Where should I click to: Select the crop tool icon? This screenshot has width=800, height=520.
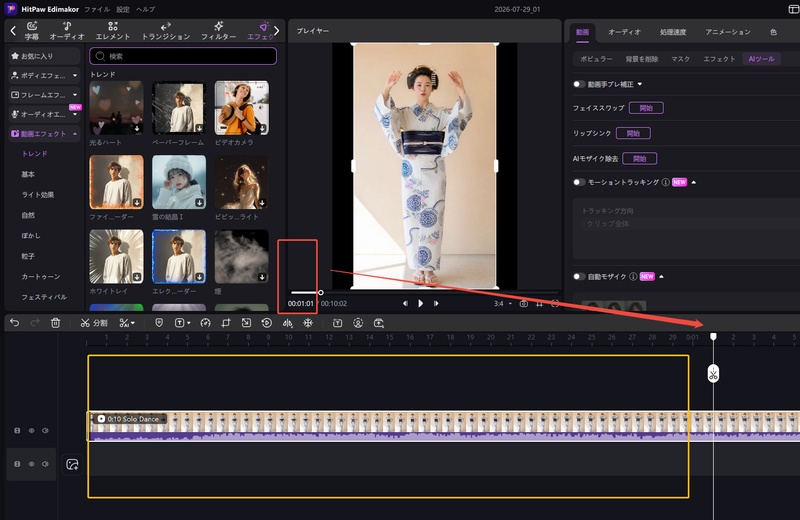pyautogui.click(x=226, y=323)
